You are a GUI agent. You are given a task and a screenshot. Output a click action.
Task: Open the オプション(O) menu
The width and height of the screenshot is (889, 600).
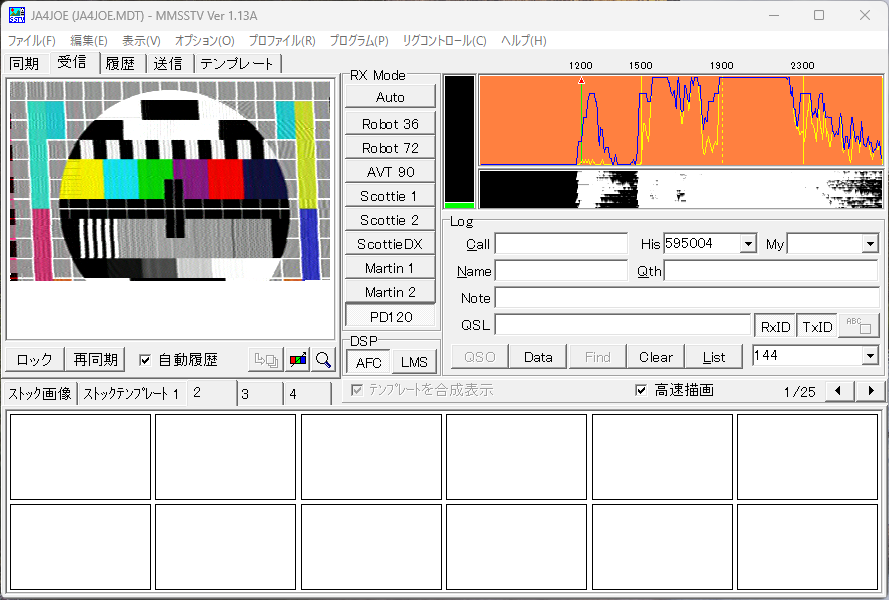204,40
